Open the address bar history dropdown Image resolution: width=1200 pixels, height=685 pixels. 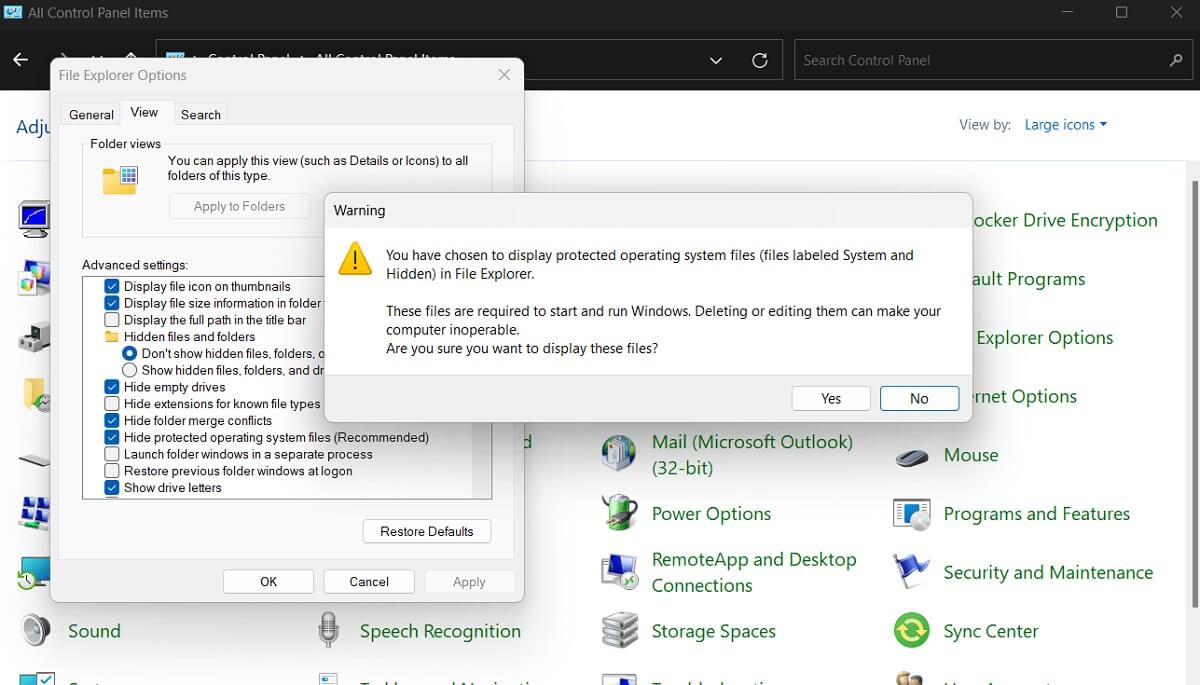pos(715,60)
